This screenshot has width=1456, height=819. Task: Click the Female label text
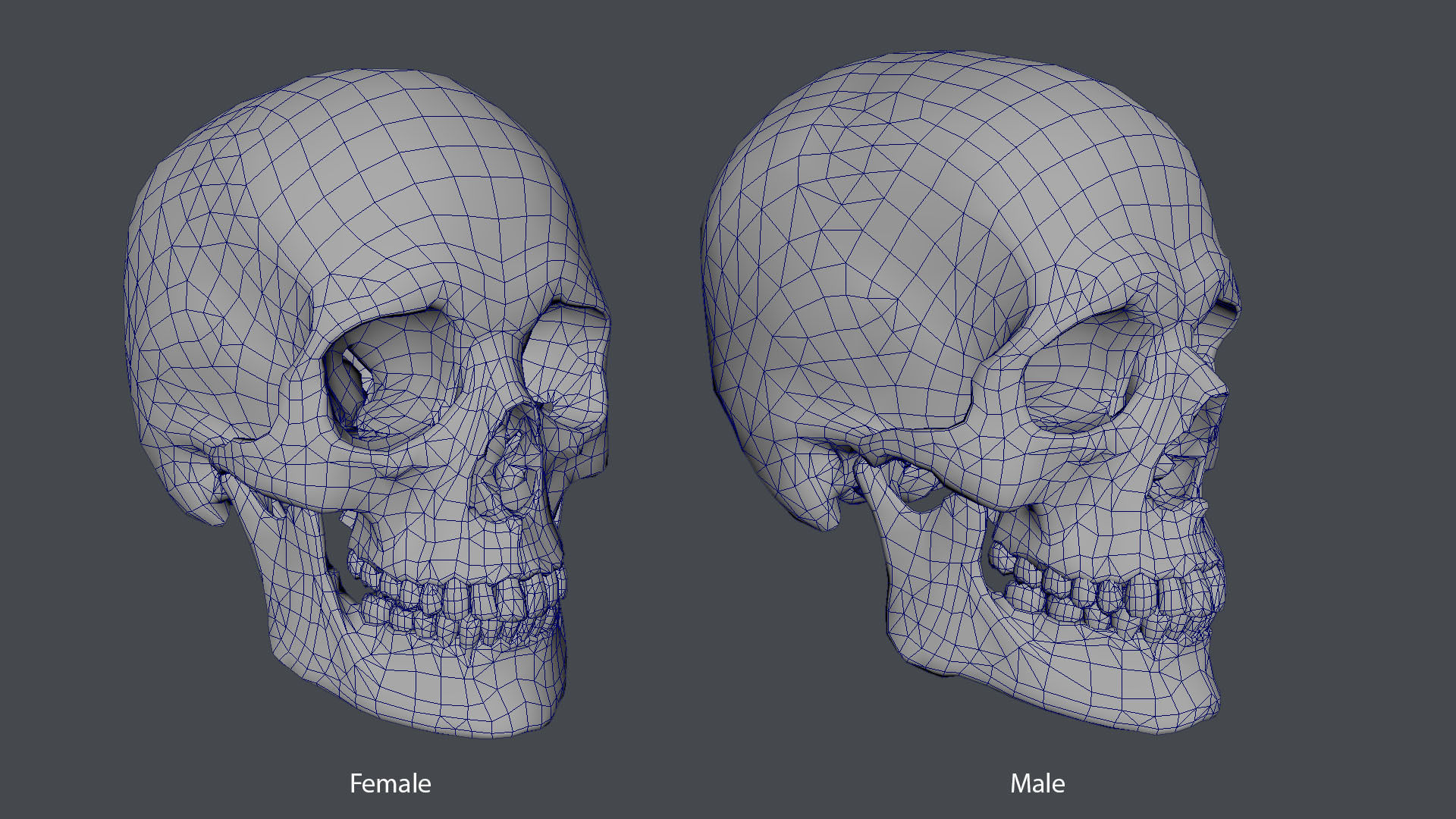pyautogui.click(x=390, y=783)
